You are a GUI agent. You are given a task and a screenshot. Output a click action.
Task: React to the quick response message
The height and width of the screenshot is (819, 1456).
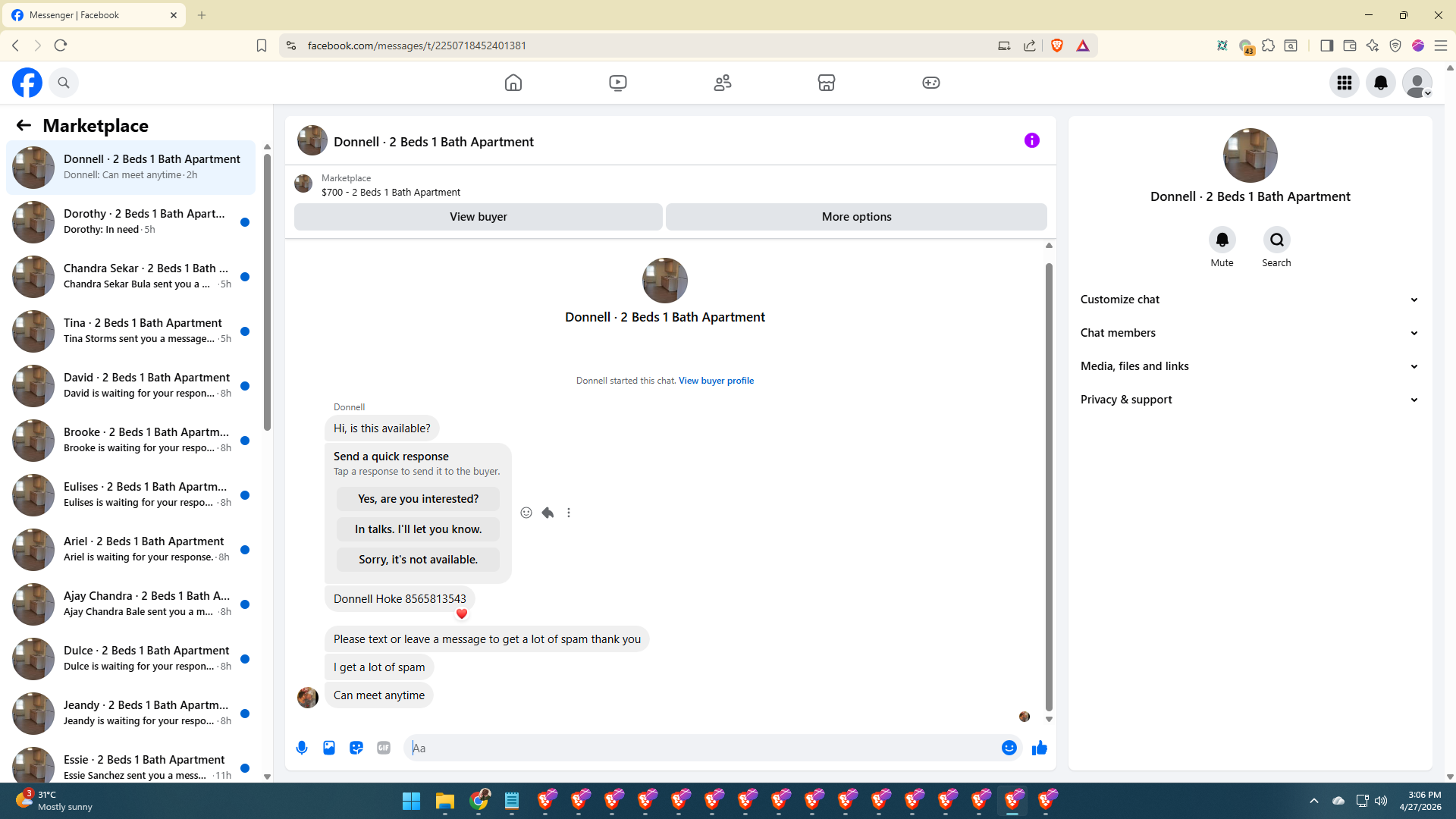(526, 513)
